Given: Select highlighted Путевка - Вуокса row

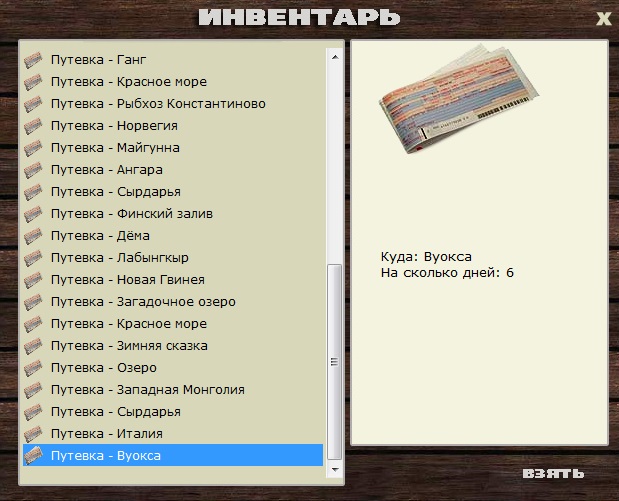Looking at the screenshot, I should [173, 455].
